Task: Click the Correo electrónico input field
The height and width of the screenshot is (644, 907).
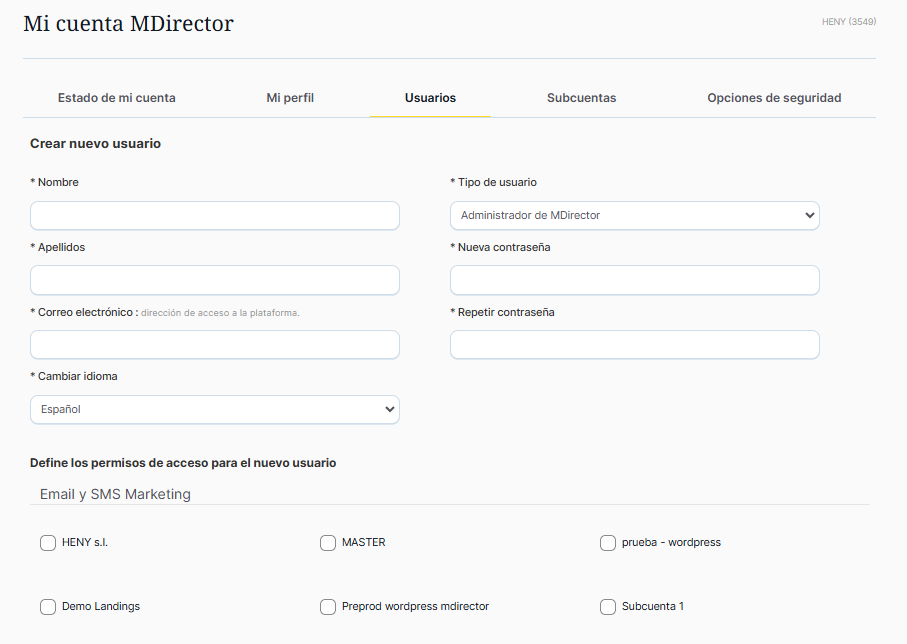Action: tap(214, 345)
